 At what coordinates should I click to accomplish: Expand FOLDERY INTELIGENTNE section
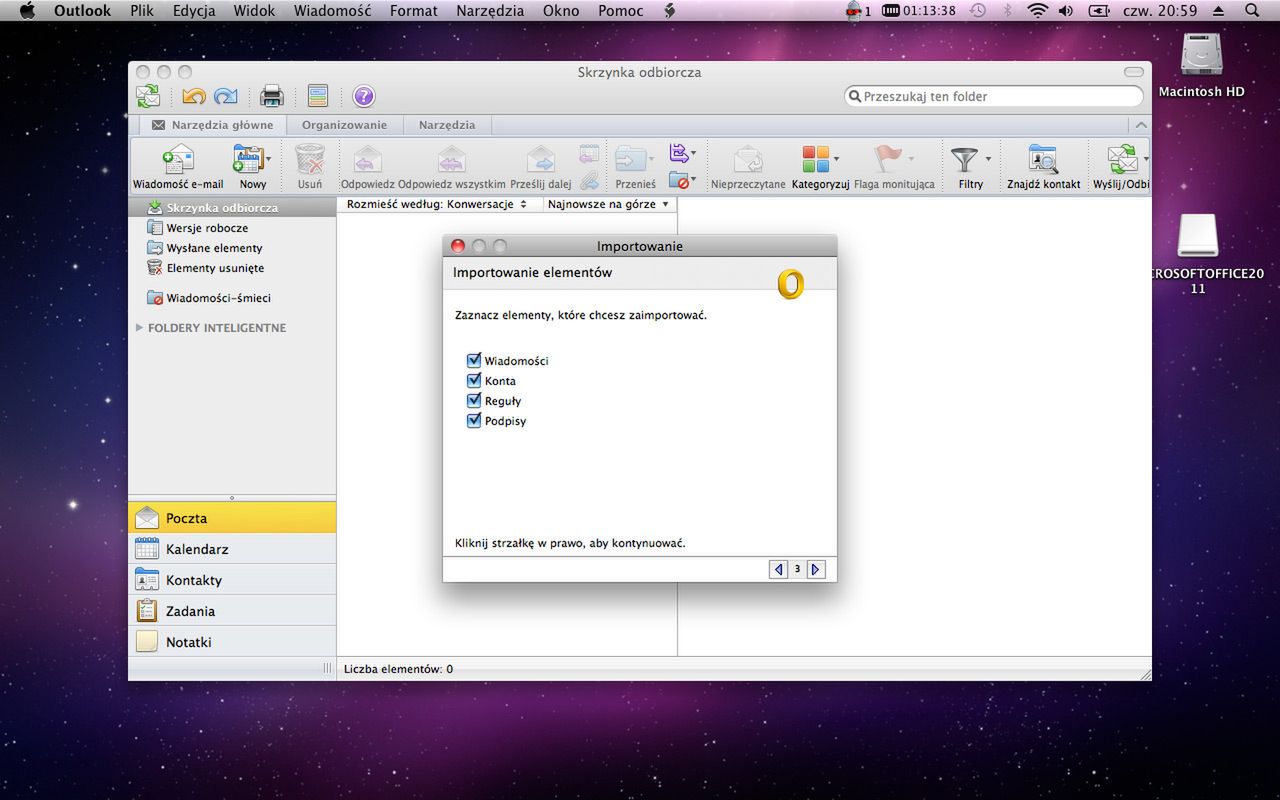139,328
